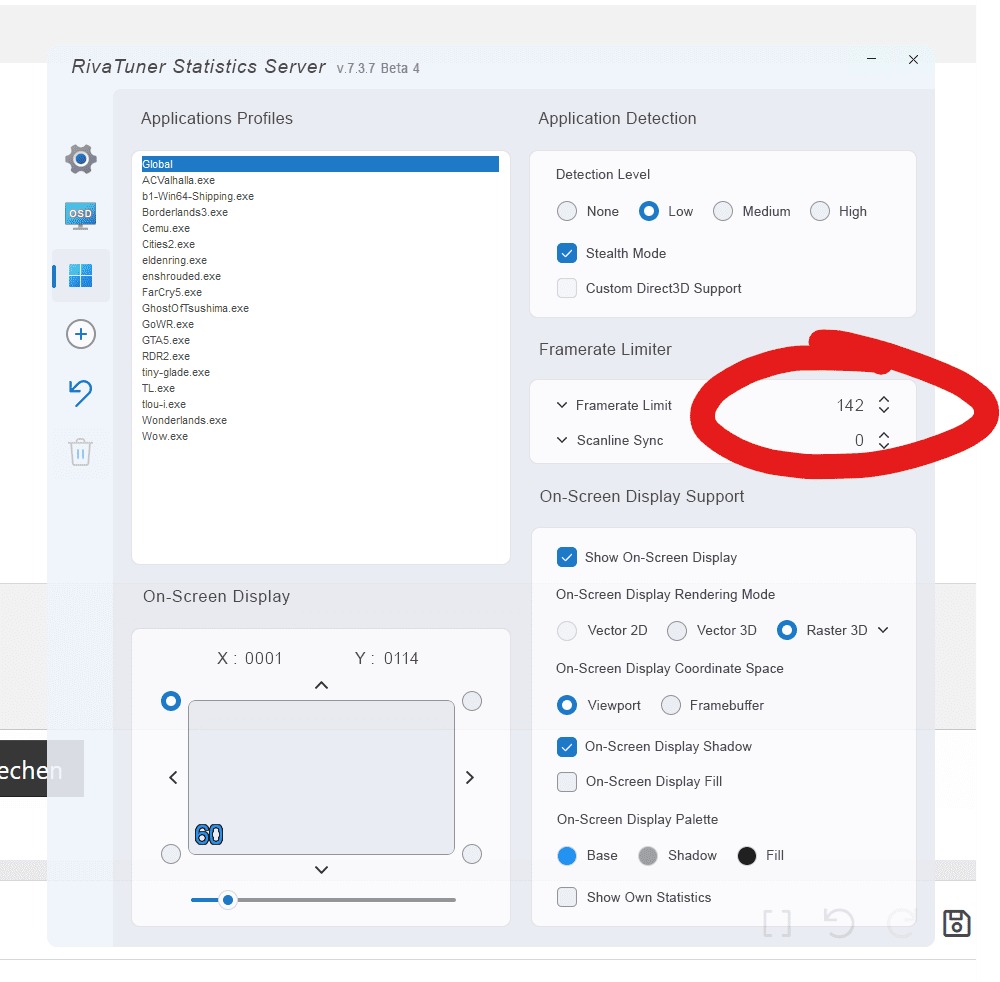Image resolution: width=1000 pixels, height=982 pixels.
Task: Click the gray undo circular arrow
Action: coord(838,923)
